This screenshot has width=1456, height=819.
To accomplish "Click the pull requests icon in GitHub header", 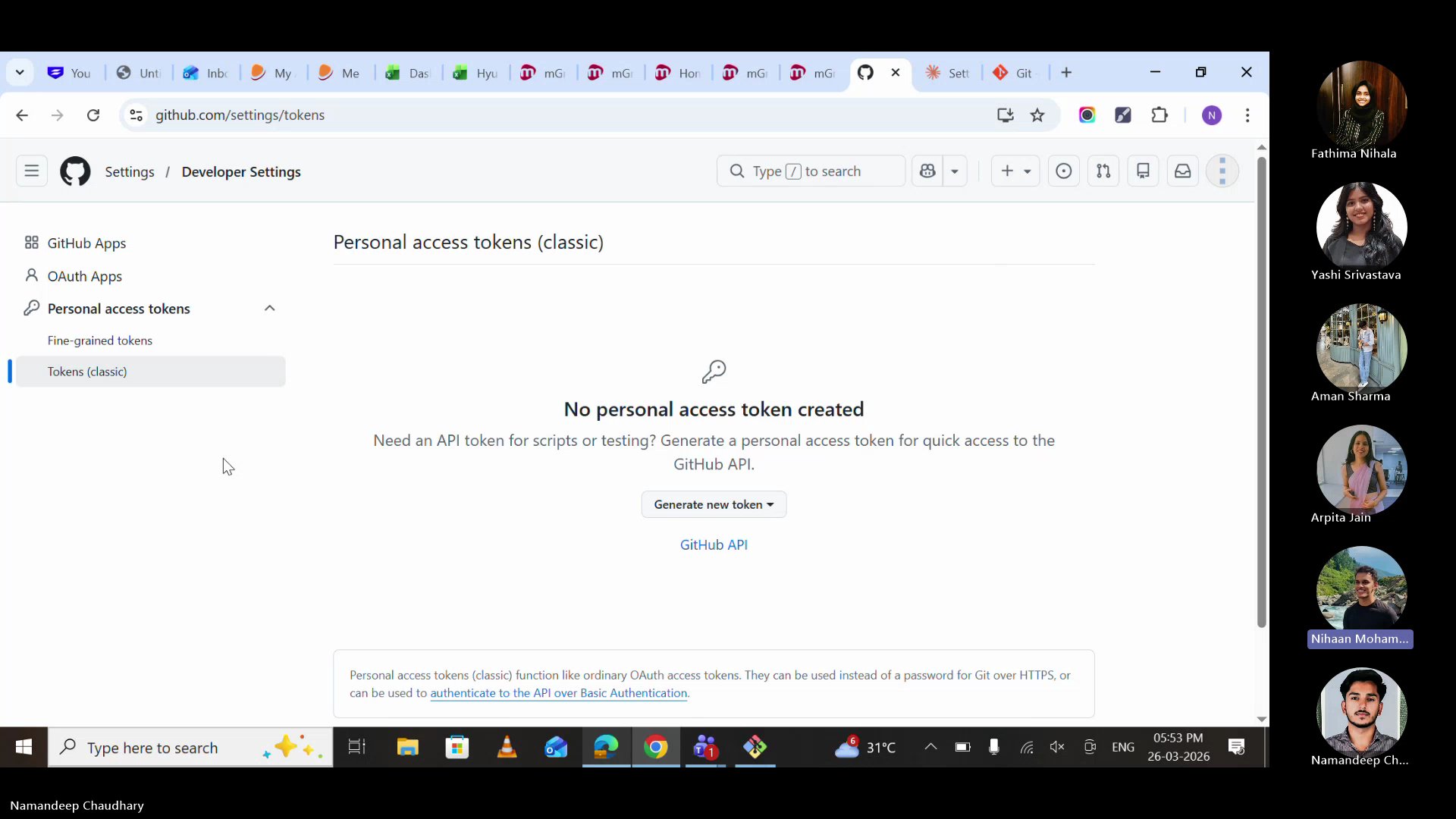I will [1103, 171].
